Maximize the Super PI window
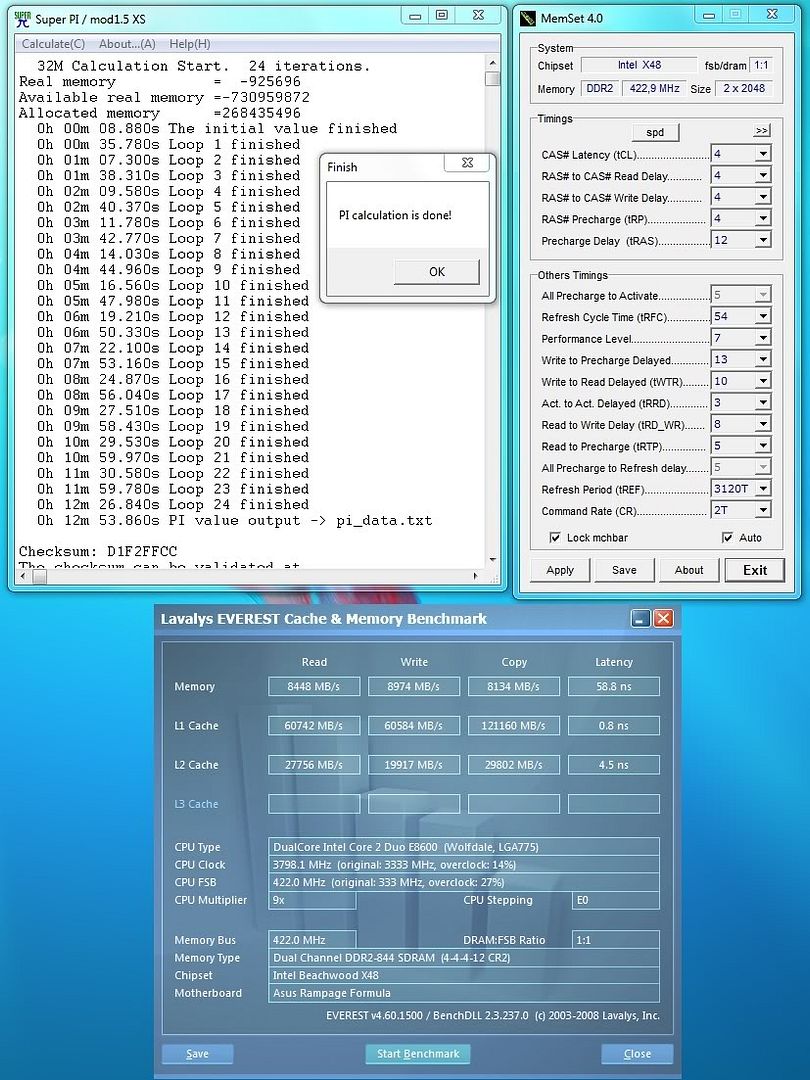This screenshot has height=1080, width=810. pyautogui.click(x=442, y=16)
